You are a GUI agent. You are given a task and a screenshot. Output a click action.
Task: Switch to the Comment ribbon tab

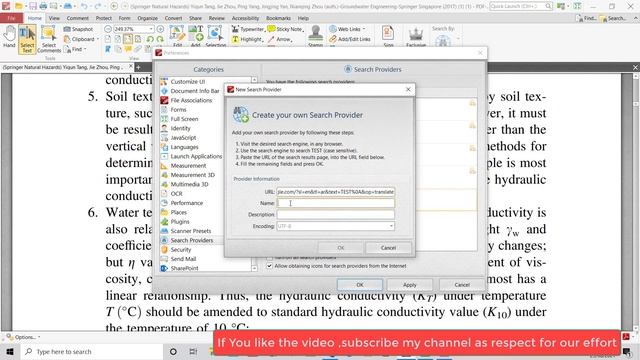pos(78,18)
